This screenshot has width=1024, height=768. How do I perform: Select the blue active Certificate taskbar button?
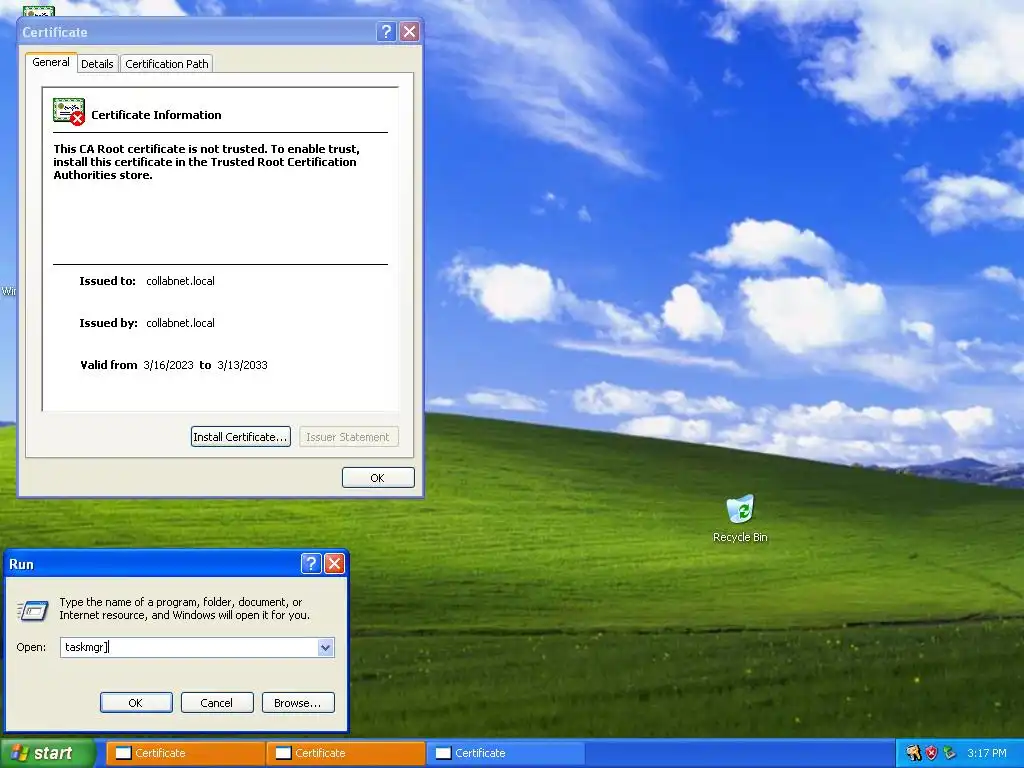[x=505, y=753]
